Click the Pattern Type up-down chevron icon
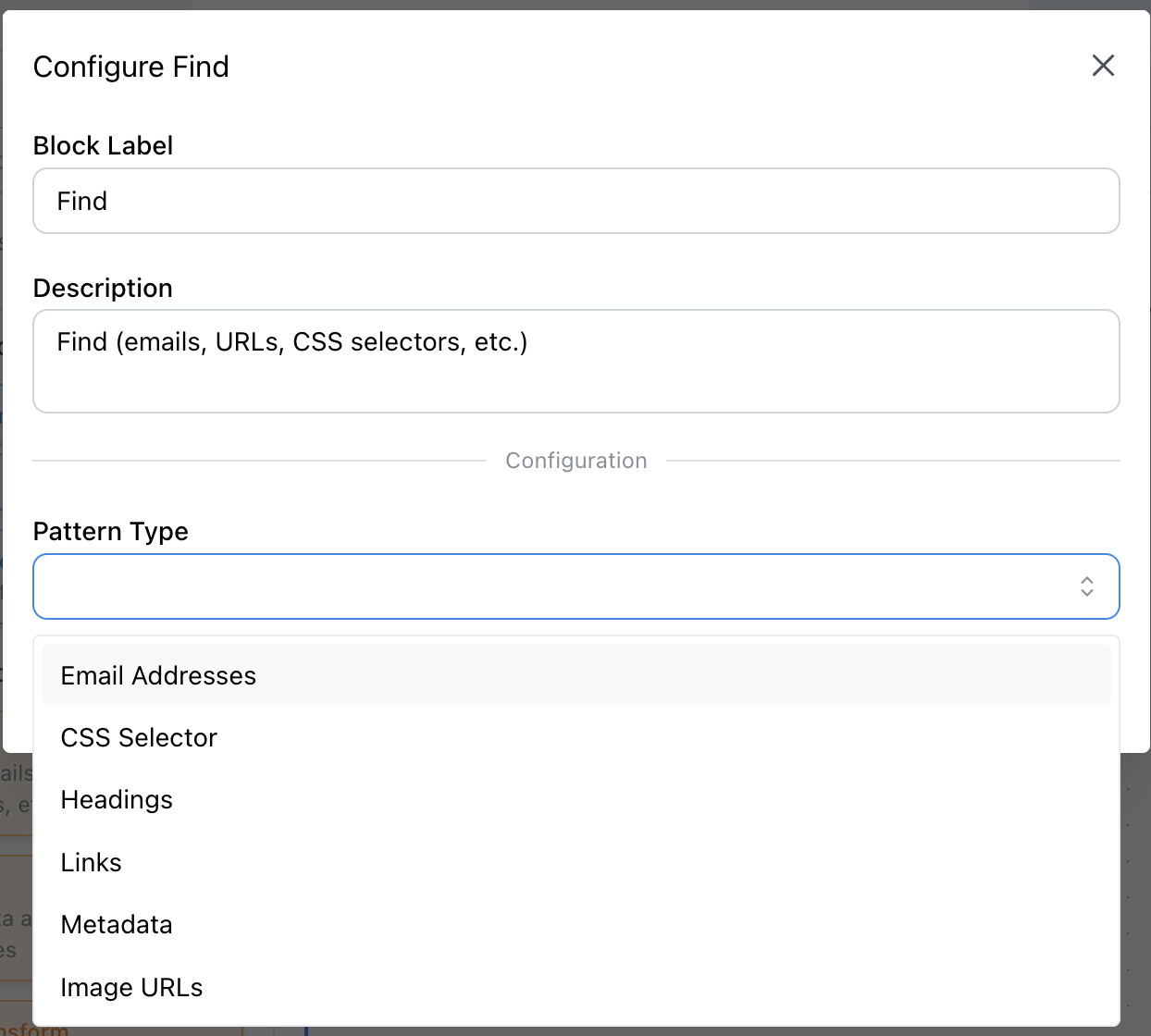 pyautogui.click(x=1086, y=586)
